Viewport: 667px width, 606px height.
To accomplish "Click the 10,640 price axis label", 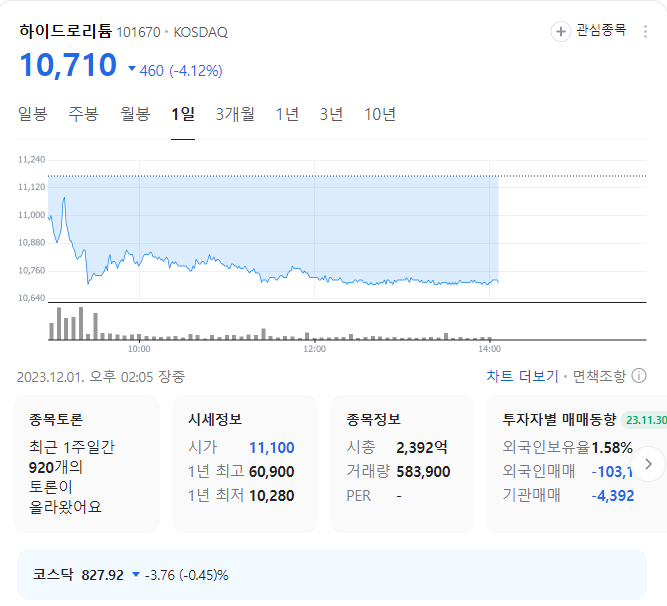I will point(31,298).
